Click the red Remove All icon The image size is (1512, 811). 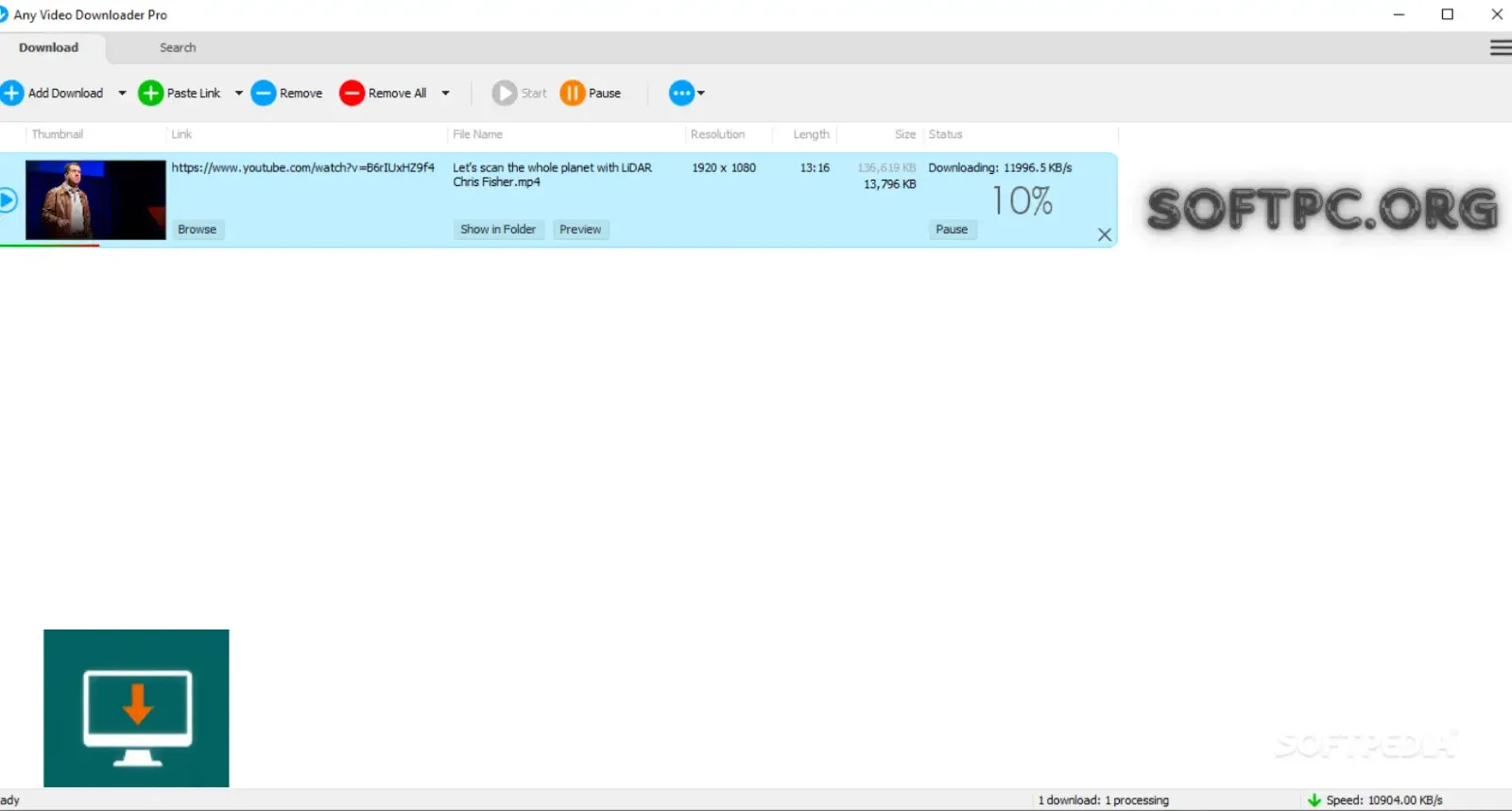352,93
